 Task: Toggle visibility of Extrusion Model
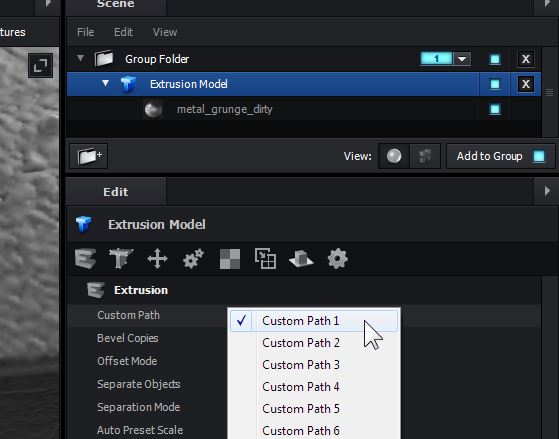pos(495,84)
